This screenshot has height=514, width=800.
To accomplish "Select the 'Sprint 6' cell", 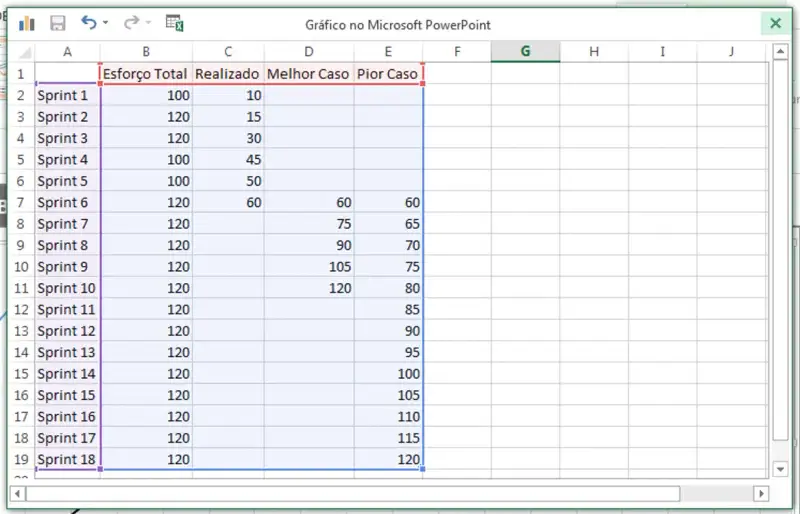I will [67, 203].
